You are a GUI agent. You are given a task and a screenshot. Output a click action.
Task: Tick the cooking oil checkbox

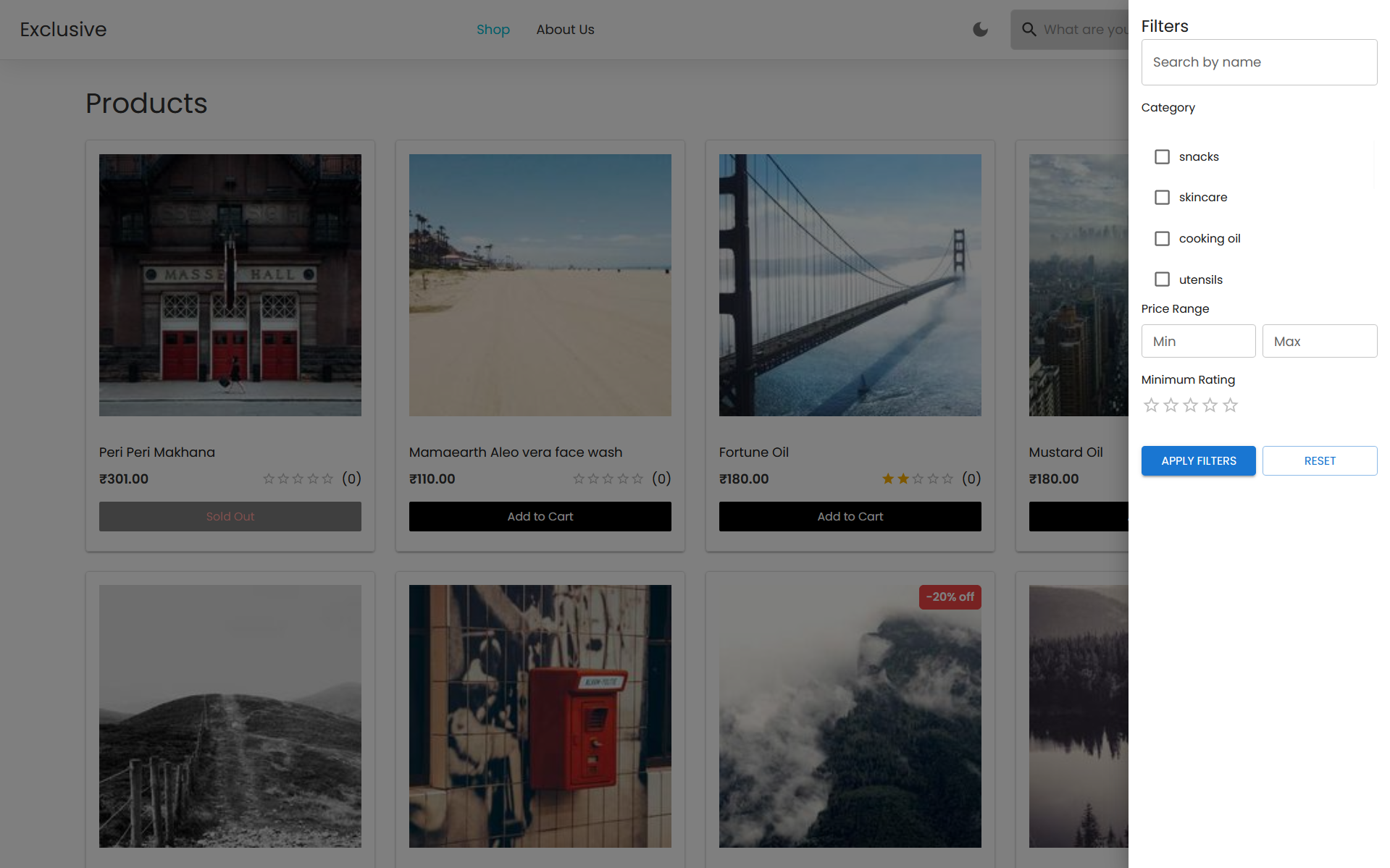(x=1162, y=239)
